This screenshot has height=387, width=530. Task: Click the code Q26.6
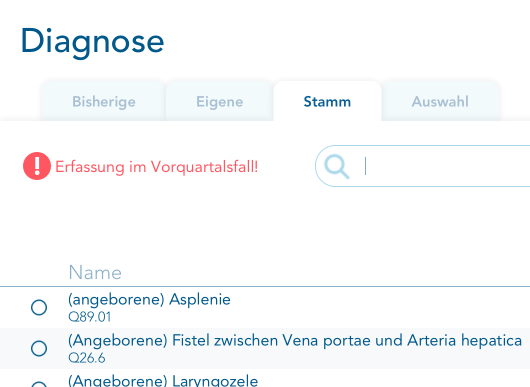click(x=87, y=358)
